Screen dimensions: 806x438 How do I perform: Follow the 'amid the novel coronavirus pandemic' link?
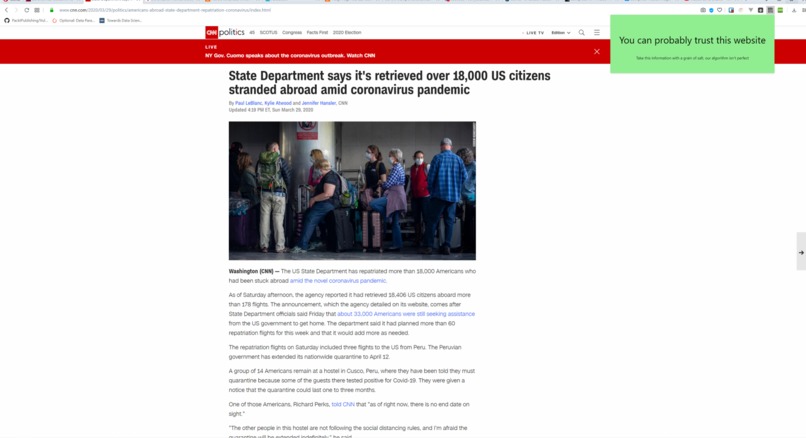click(338, 281)
